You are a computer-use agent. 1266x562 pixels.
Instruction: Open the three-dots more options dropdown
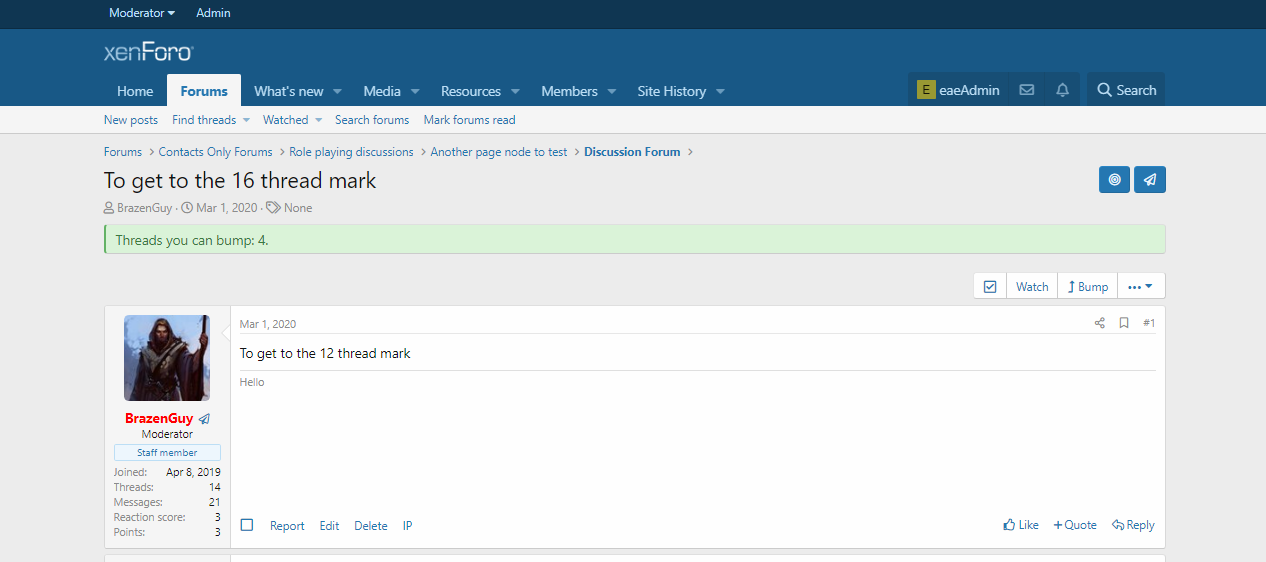1140,286
